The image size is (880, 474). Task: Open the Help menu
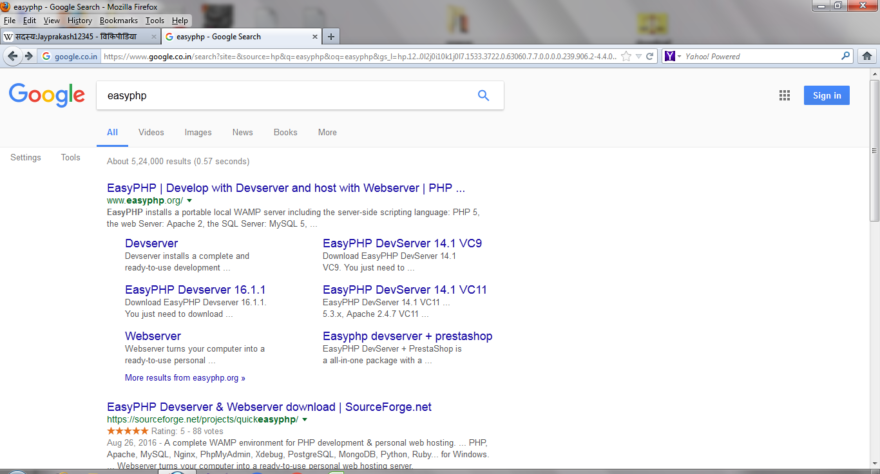(x=180, y=20)
